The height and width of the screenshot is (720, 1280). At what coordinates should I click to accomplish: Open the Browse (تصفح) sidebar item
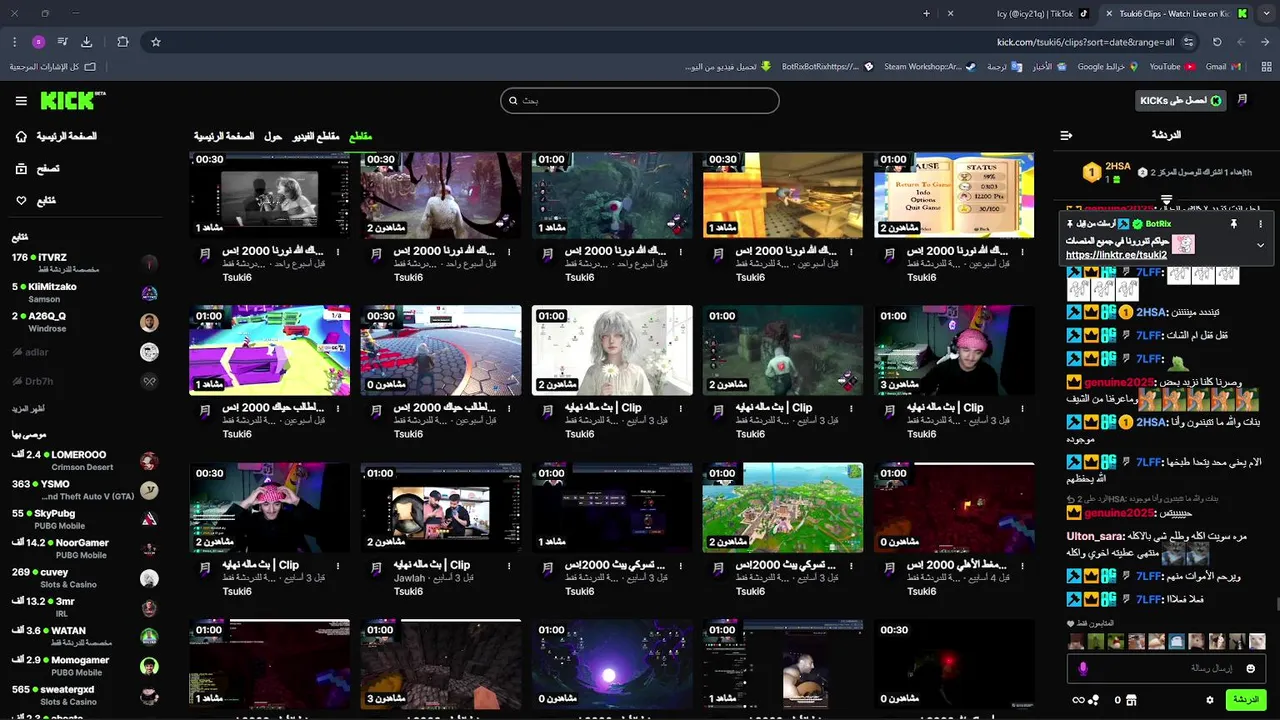[x=38, y=169]
